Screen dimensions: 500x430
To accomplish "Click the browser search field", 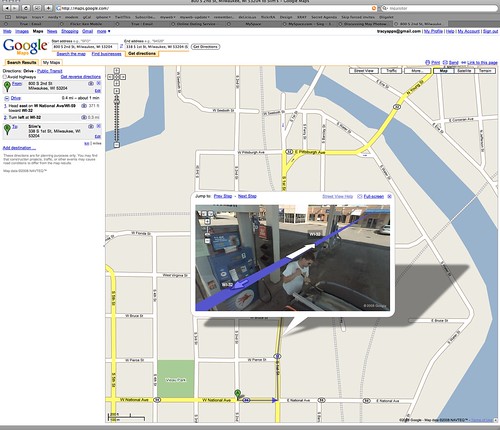I will pyautogui.click(x=439, y=8).
